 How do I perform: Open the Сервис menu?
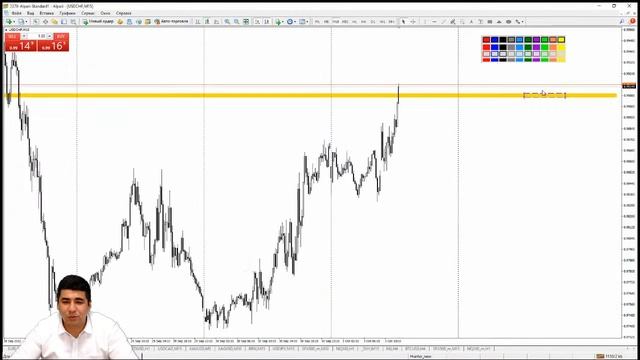pos(88,13)
